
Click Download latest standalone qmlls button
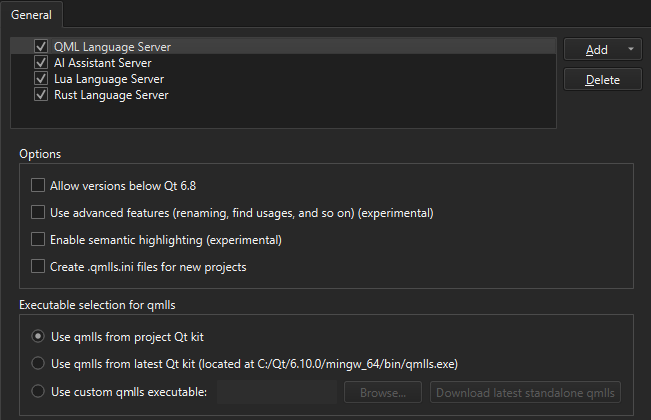click(x=526, y=392)
